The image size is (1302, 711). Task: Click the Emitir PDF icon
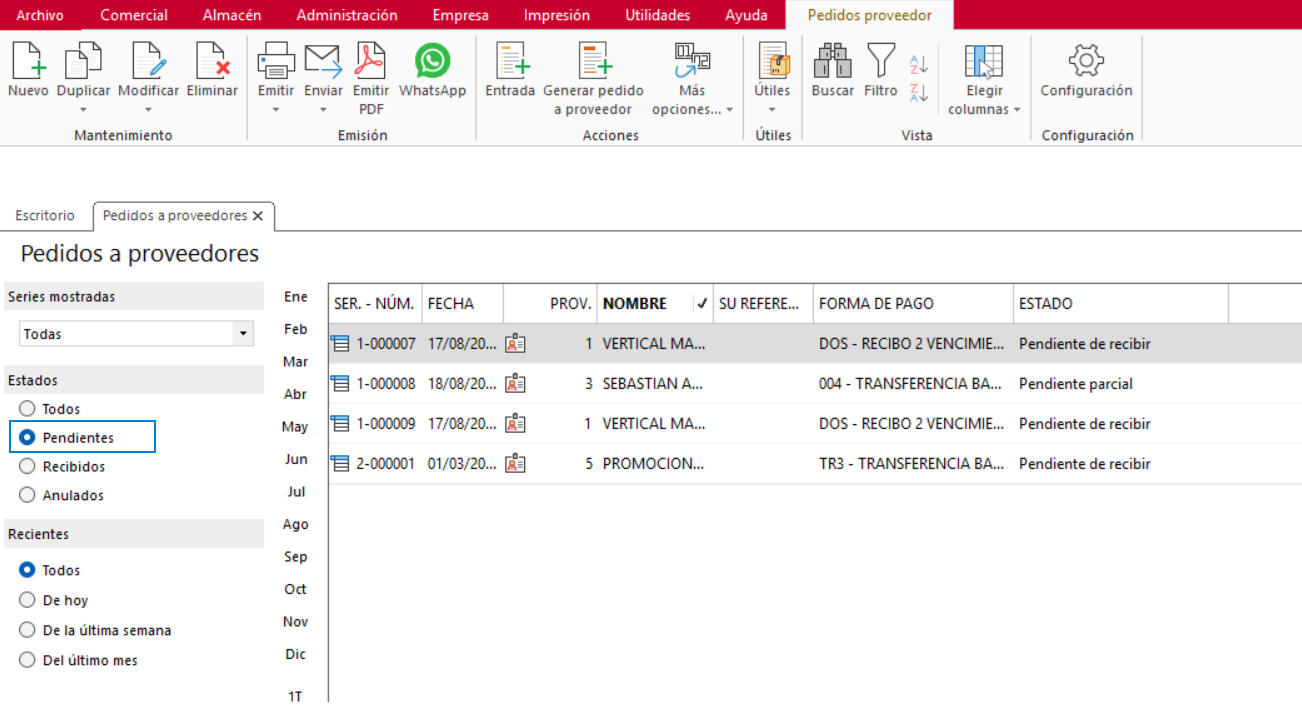(x=372, y=61)
